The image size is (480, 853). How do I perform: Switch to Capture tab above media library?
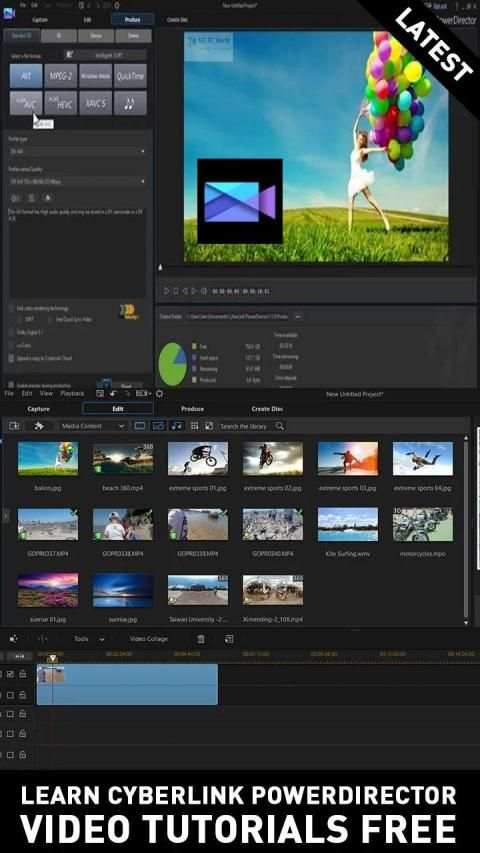click(38, 409)
